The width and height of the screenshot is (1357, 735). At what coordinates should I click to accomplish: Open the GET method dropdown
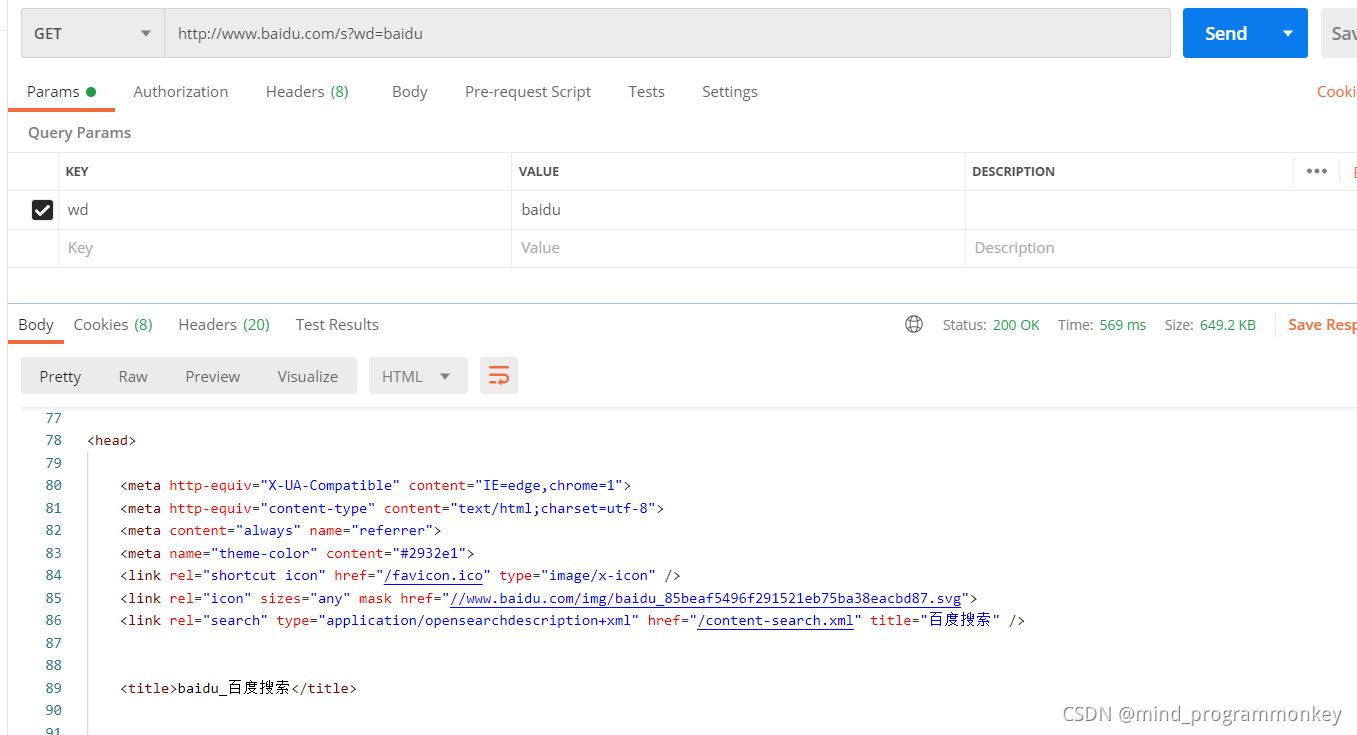pos(93,33)
